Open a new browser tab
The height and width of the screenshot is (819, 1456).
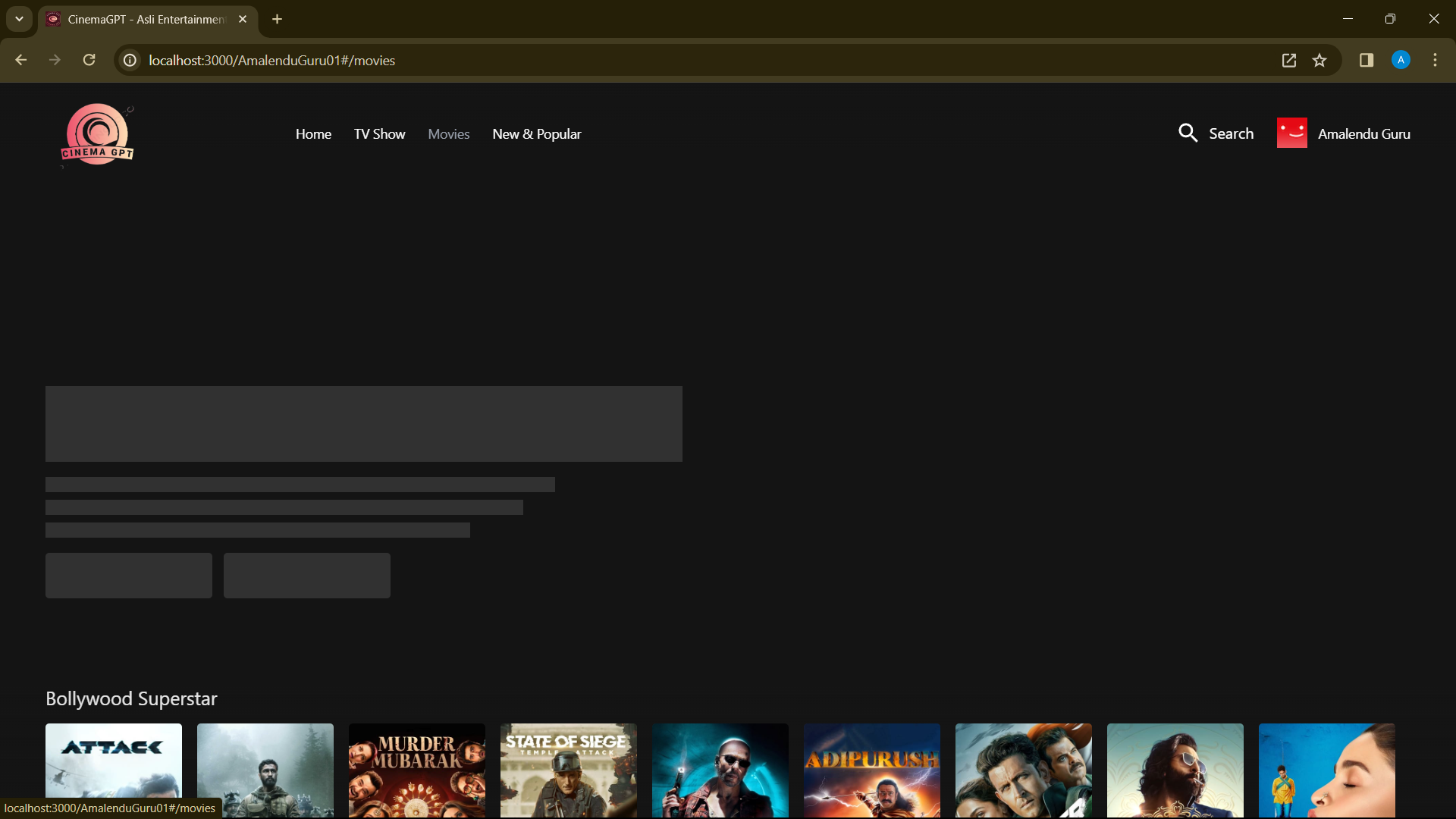278,19
